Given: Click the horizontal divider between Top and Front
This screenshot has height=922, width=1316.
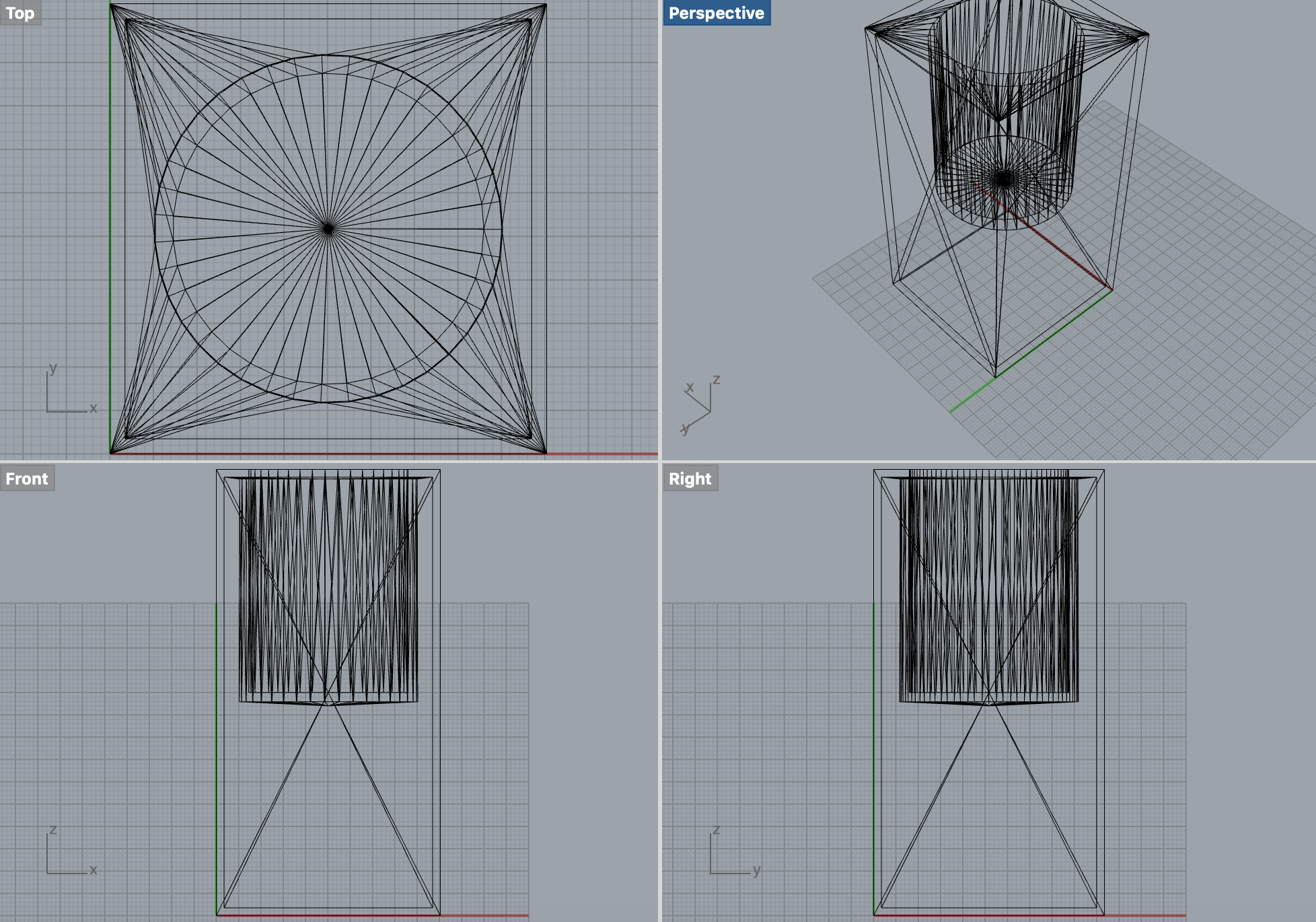Looking at the screenshot, I should (328, 462).
